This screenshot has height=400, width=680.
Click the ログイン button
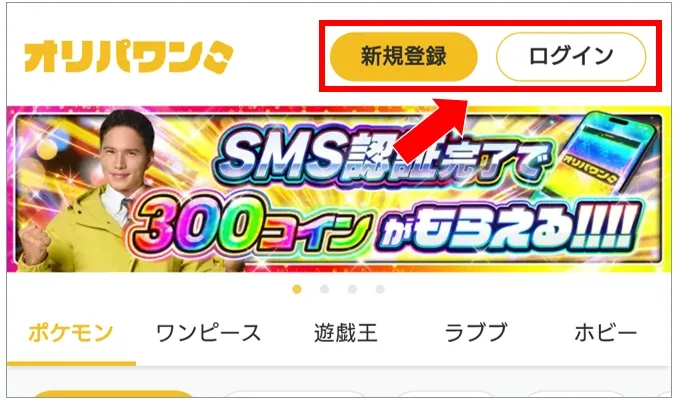571,56
